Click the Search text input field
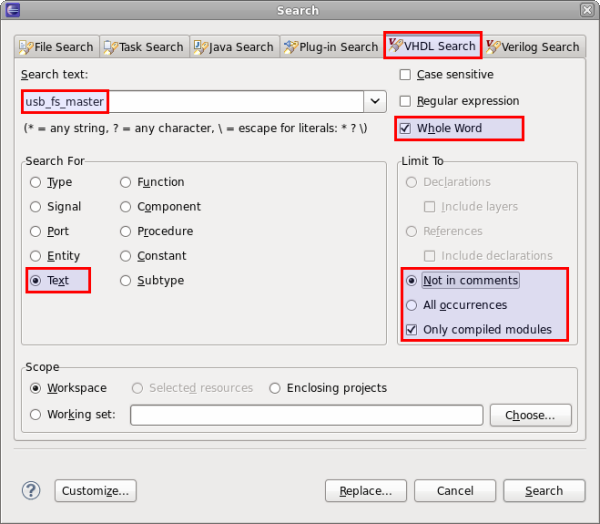Screen dimensions: 600x524 [192, 101]
